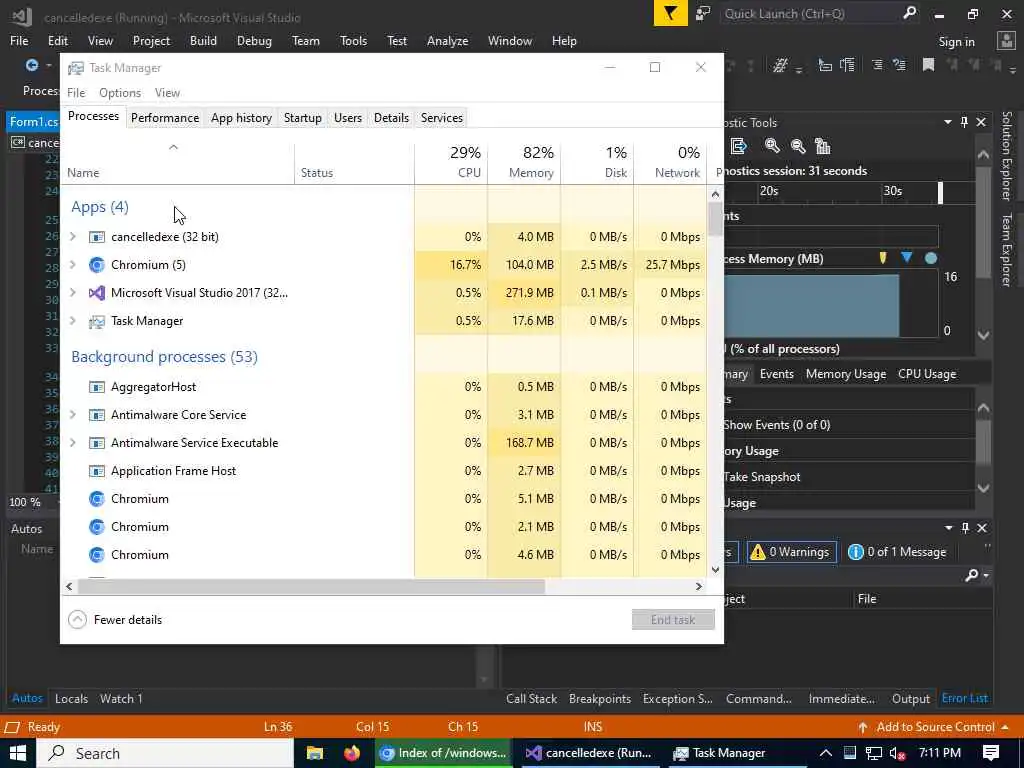
Task: Show hidden tray icons chevron
Action: pos(825,753)
